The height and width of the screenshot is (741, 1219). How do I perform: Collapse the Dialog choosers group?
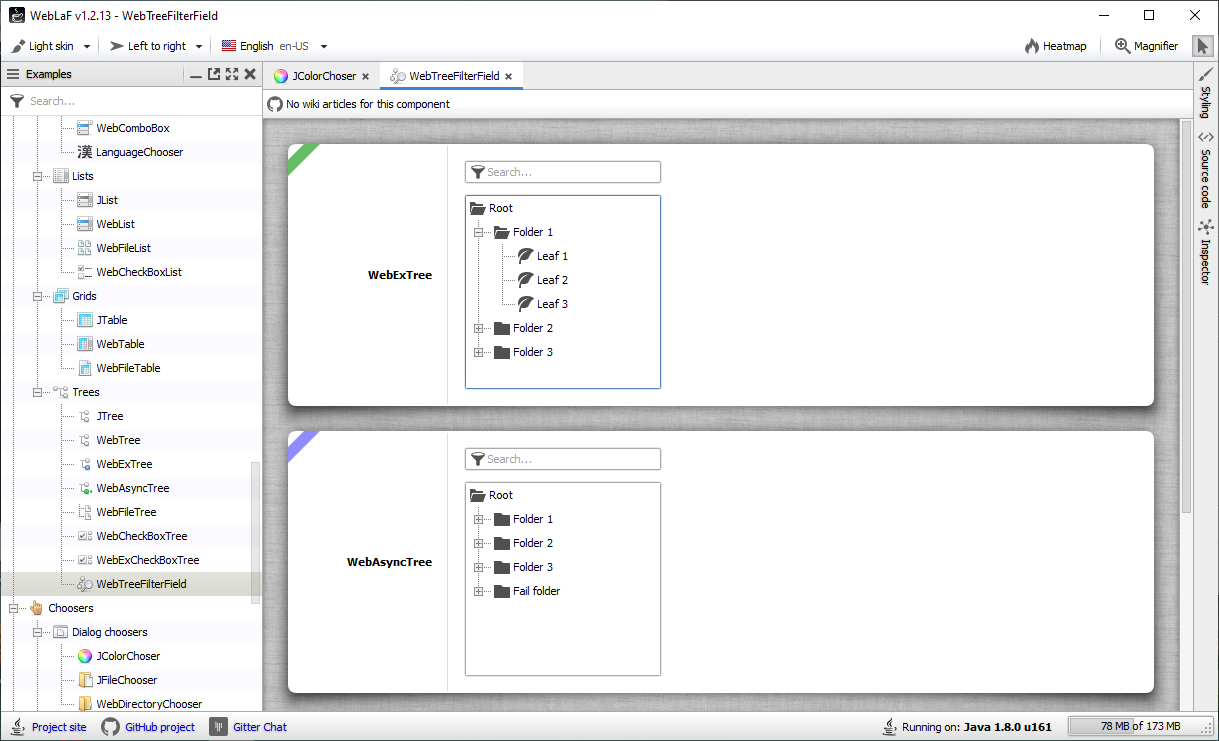tap(38, 632)
